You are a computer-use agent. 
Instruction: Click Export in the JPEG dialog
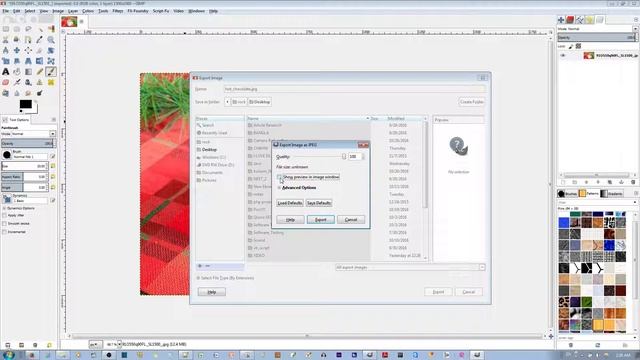pyautogui.click(x=321, y=220)
